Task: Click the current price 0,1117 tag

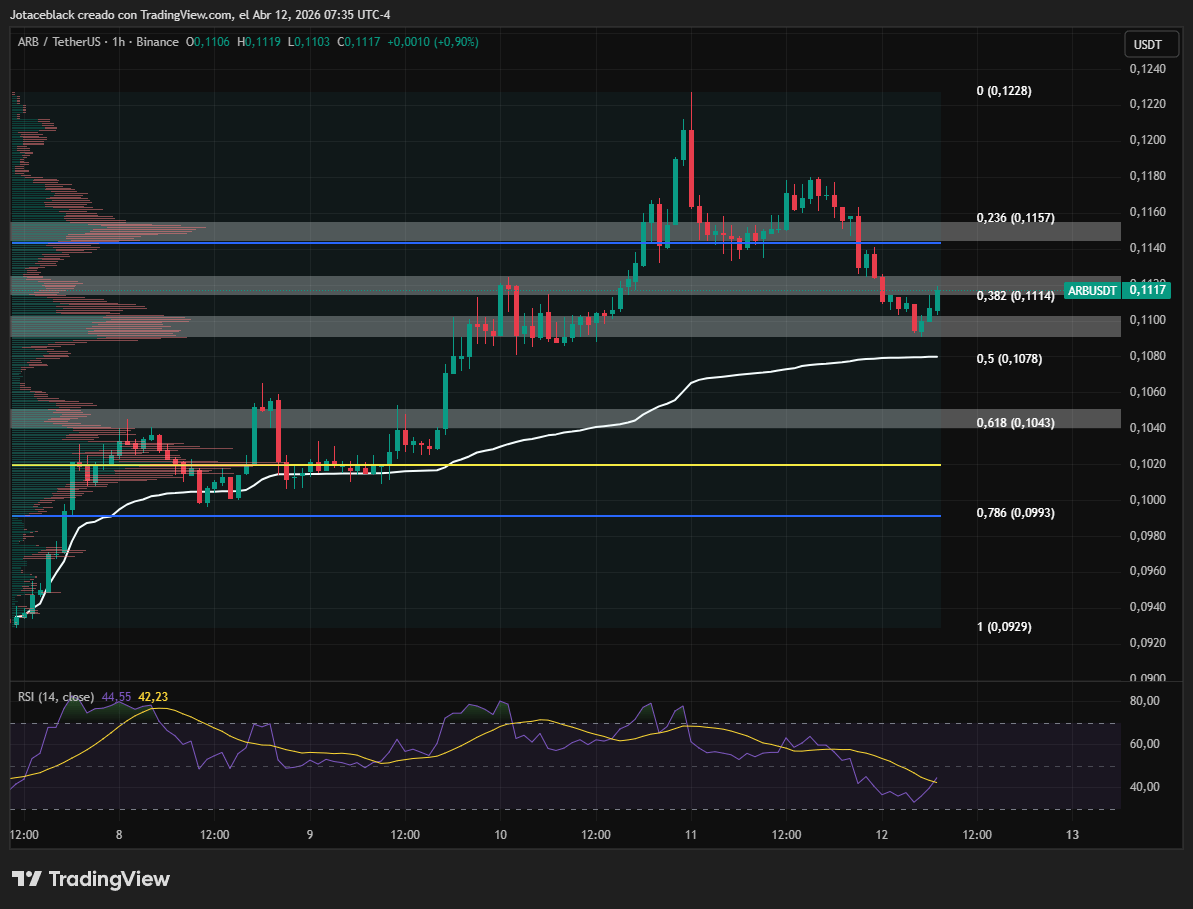Action: pos(1147,290)
